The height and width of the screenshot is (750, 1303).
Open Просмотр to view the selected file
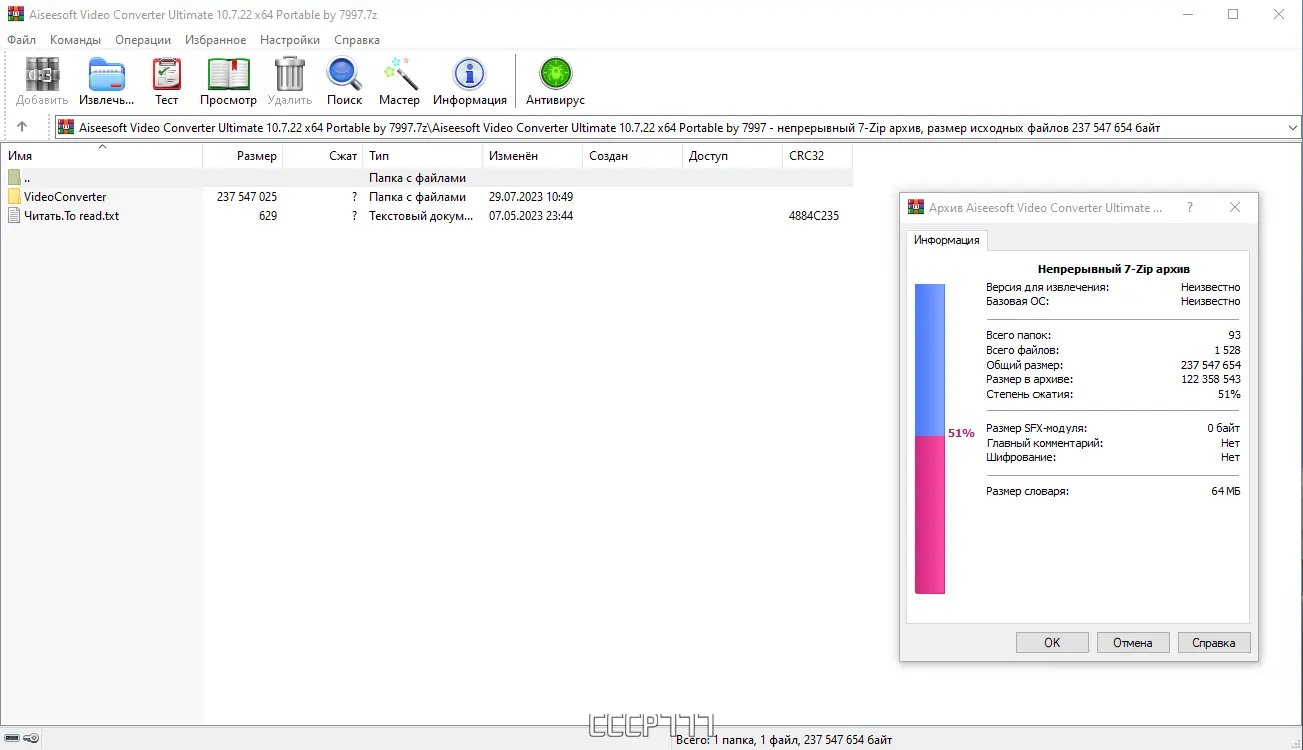[x=228, y=75]
